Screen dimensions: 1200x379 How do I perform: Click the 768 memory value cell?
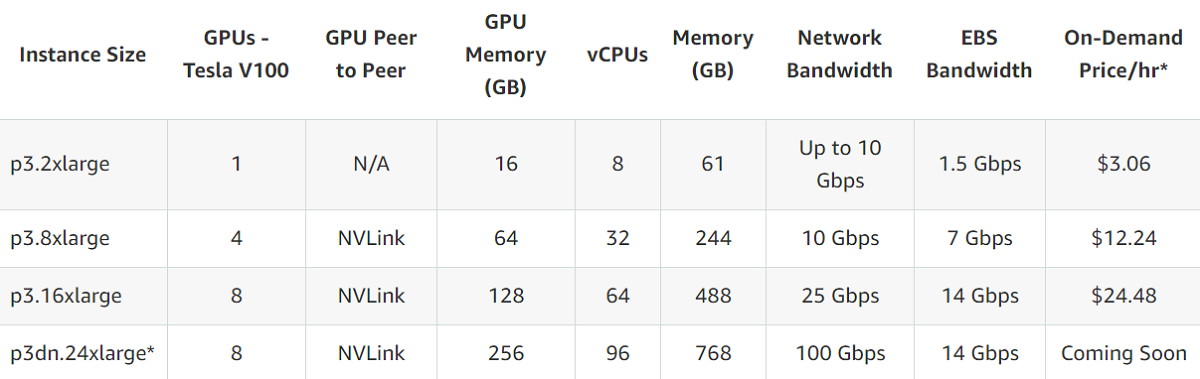712,353
